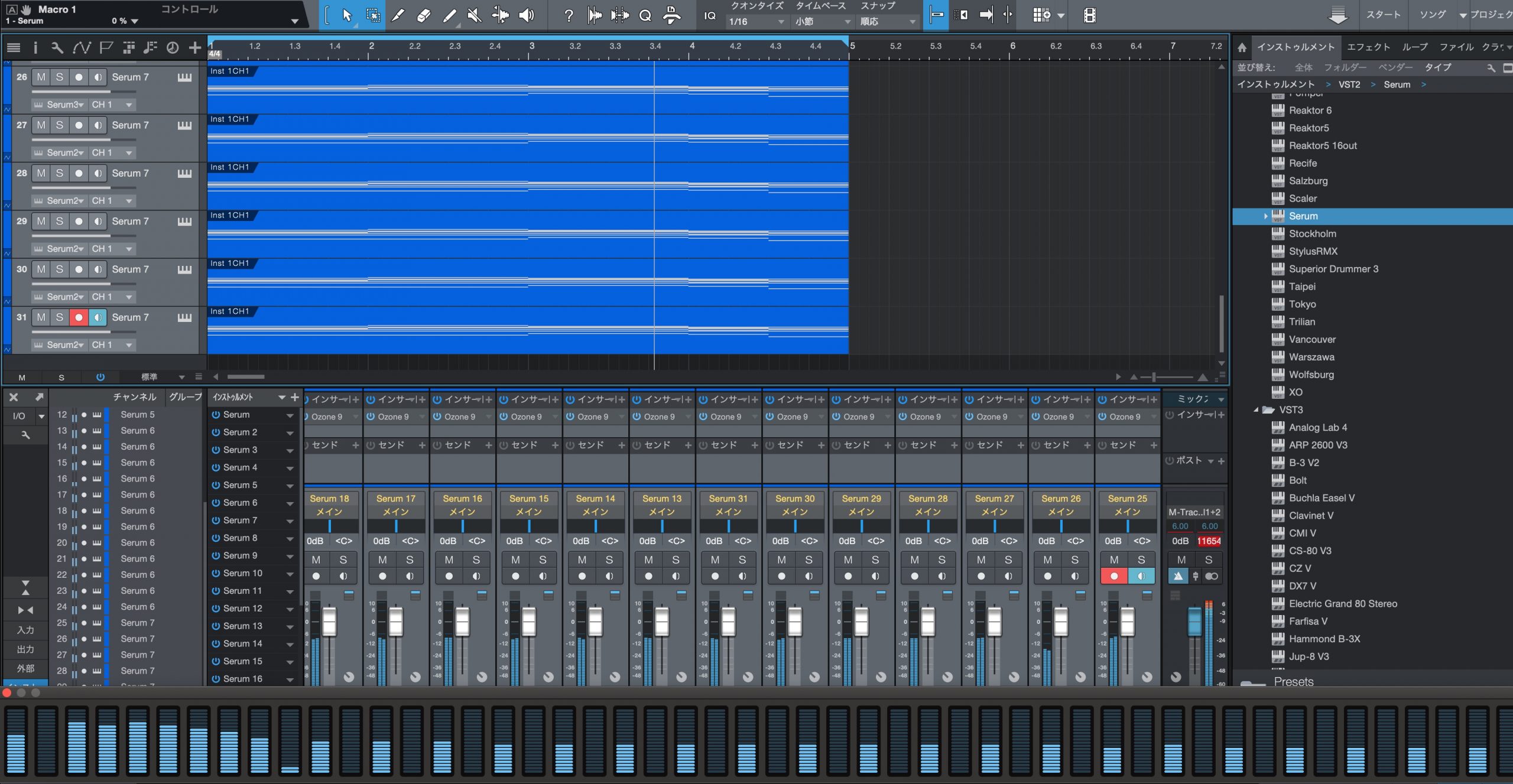Toggle the Autoscroll arrow button

tap(986, 15)
